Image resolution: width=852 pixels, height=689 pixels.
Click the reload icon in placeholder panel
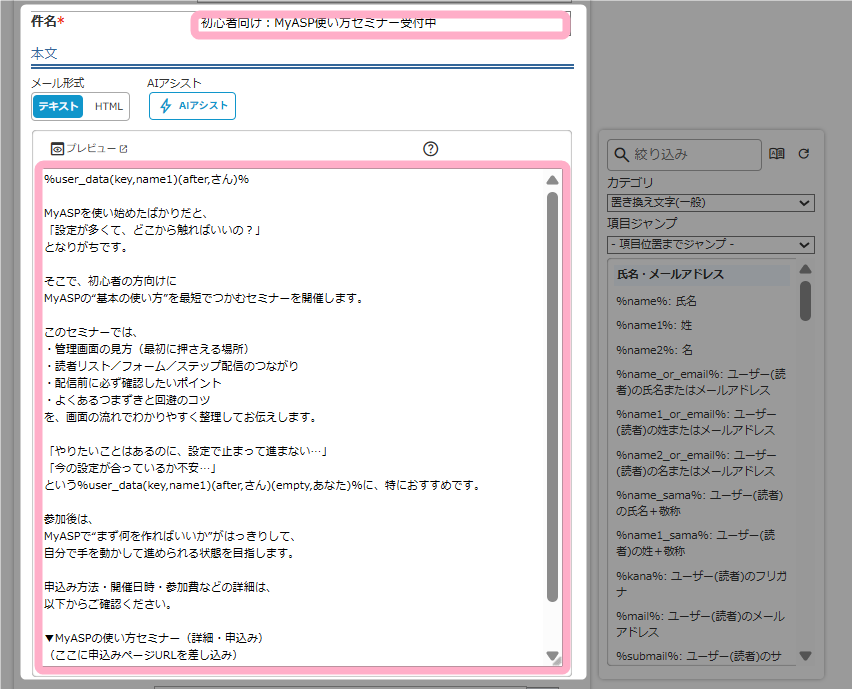(x=803, y=154)
